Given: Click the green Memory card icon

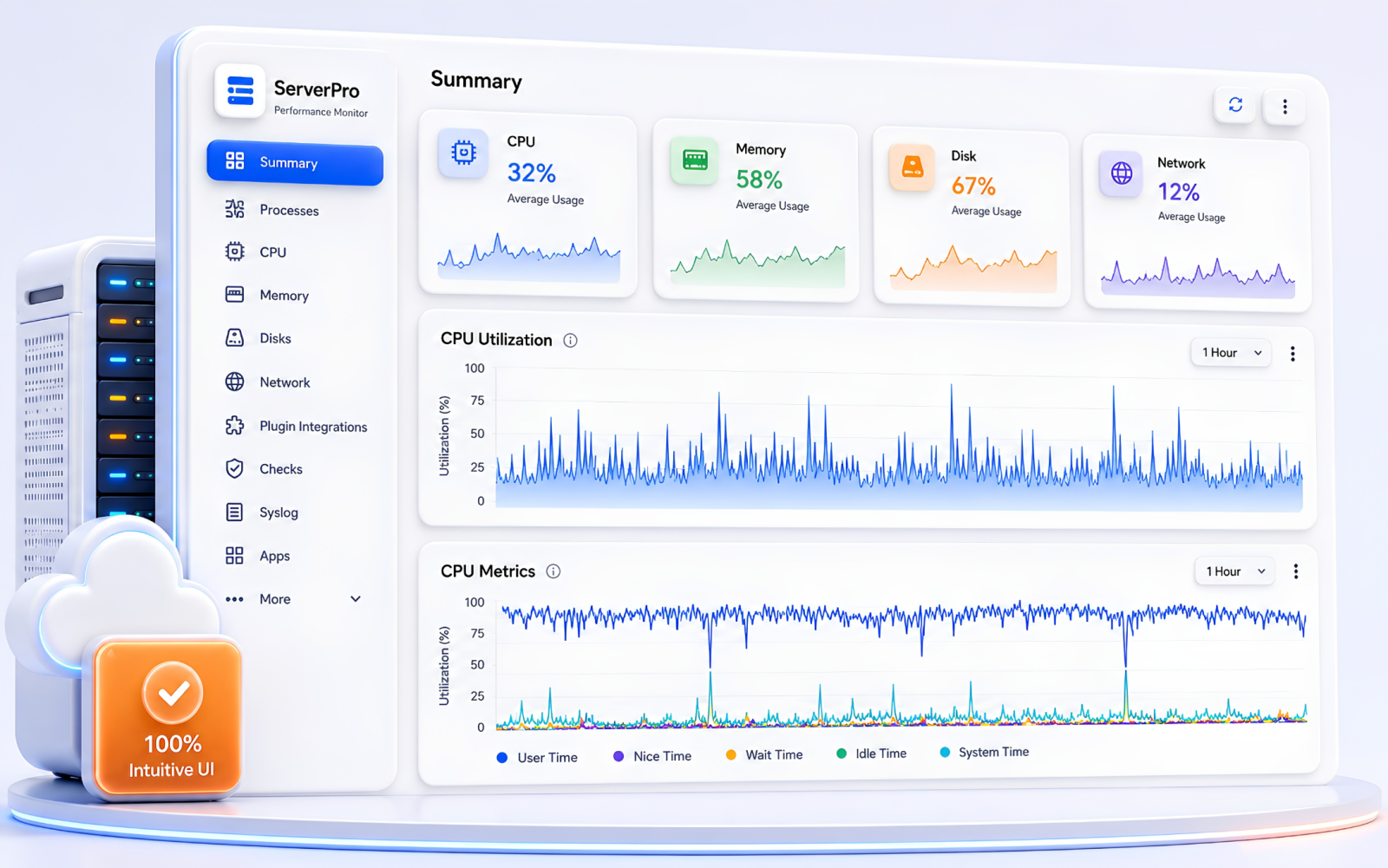Looking at the screenshot, I should [695, 160].
